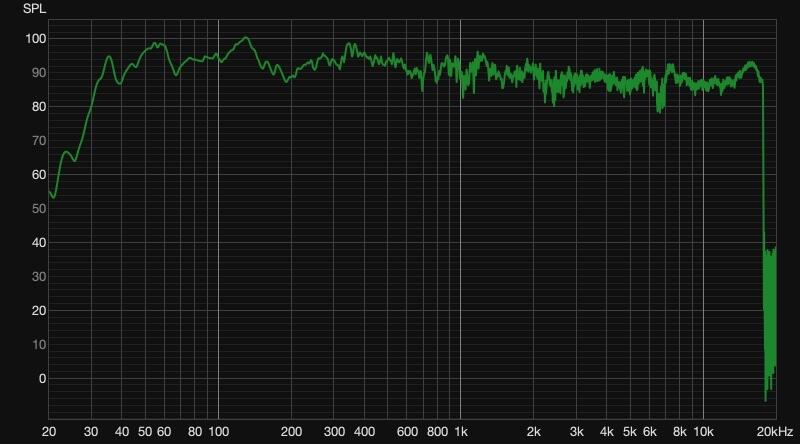Click the 20kHz frequency axis label

coord(775,432)
